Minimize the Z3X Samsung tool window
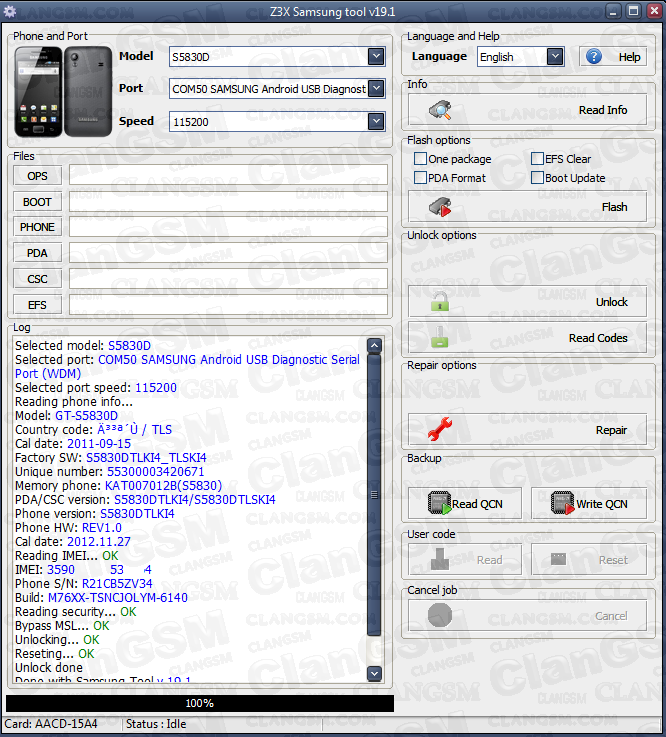 (x=613, y=11)
